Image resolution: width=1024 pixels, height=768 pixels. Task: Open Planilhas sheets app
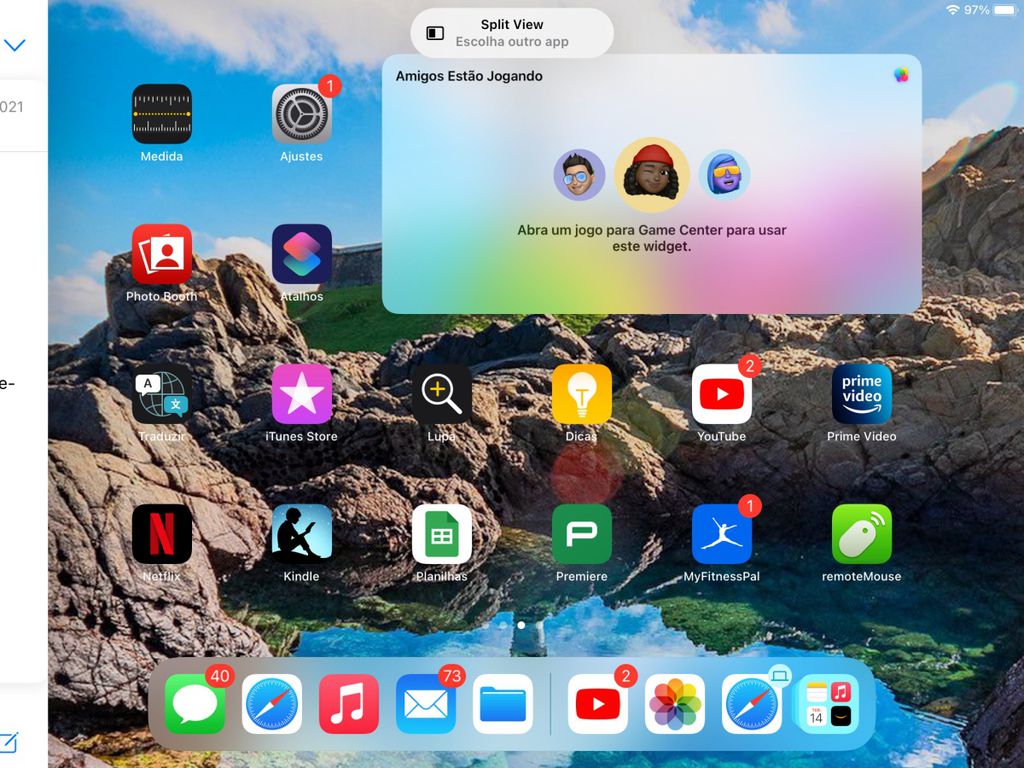pos(441,534)
